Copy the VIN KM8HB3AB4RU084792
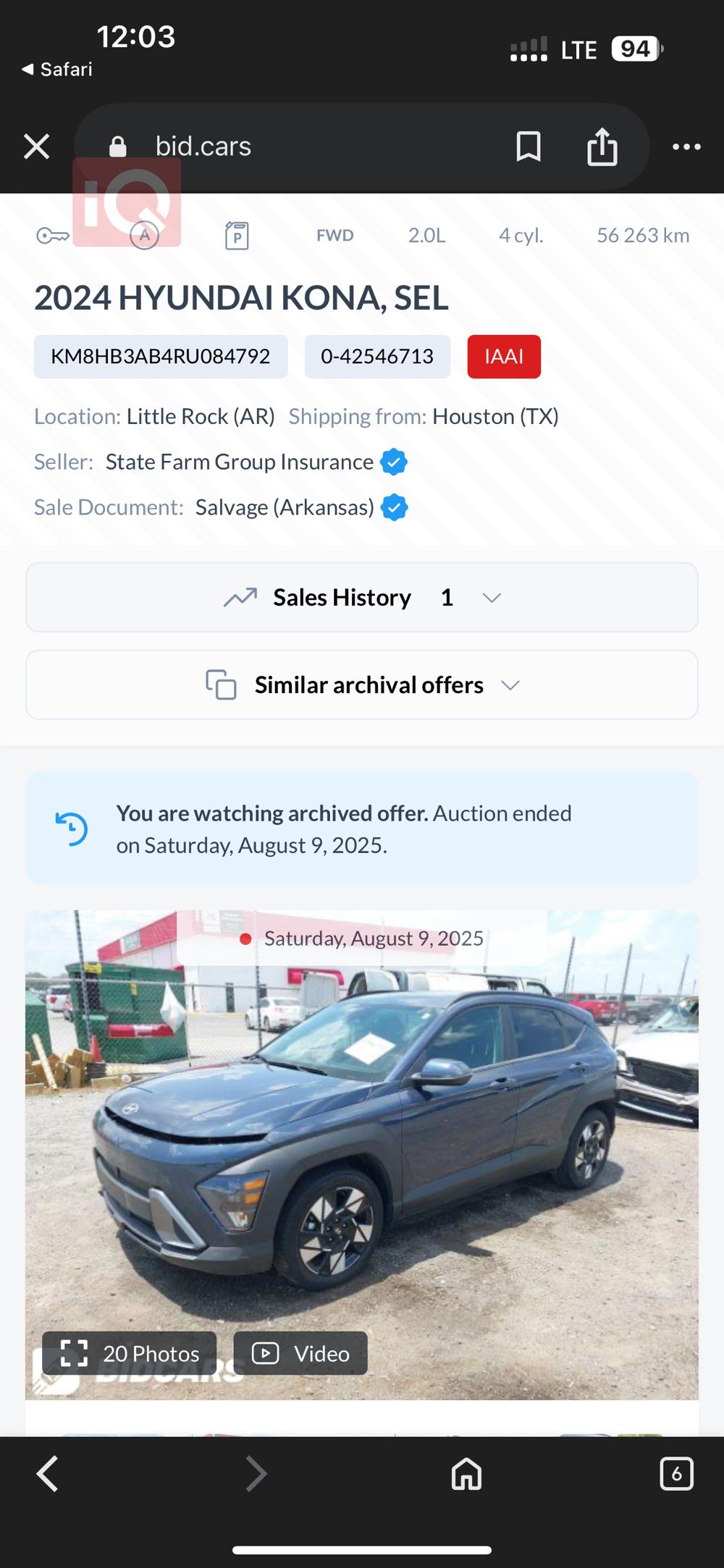The image size is (724, 1568). click(x=161, y=357)
